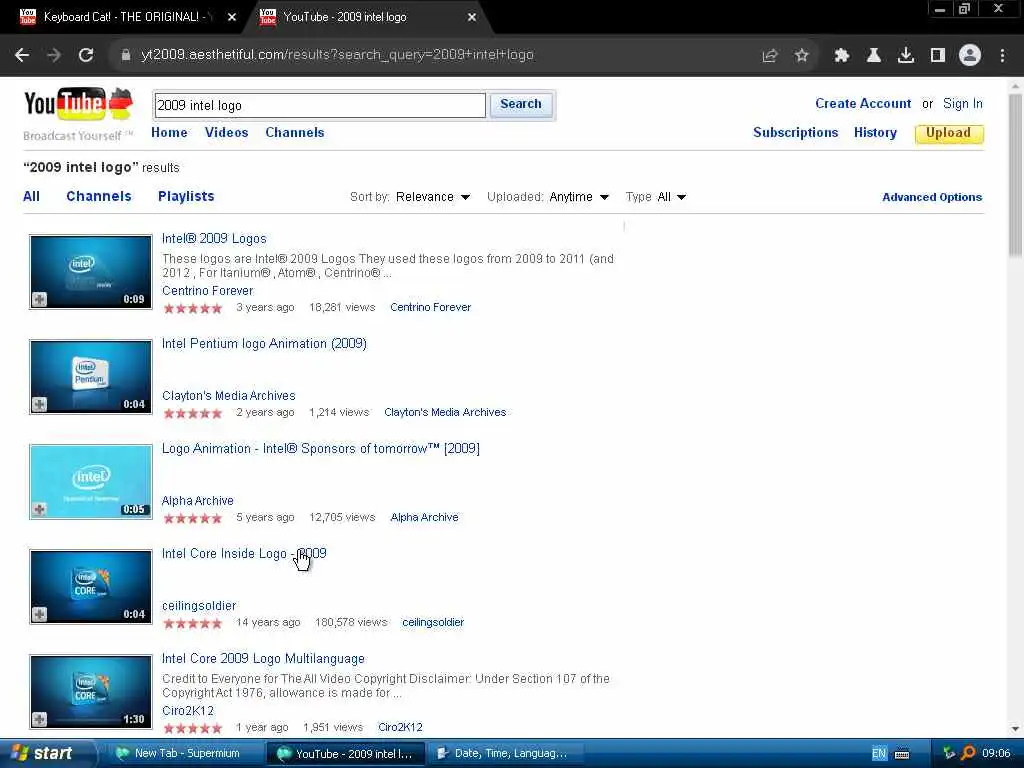Visit the Centrino Forever channel after the view count
The width and height of the screenshot is (1024, 768).
pyautogui.click(x=430, y=308)
